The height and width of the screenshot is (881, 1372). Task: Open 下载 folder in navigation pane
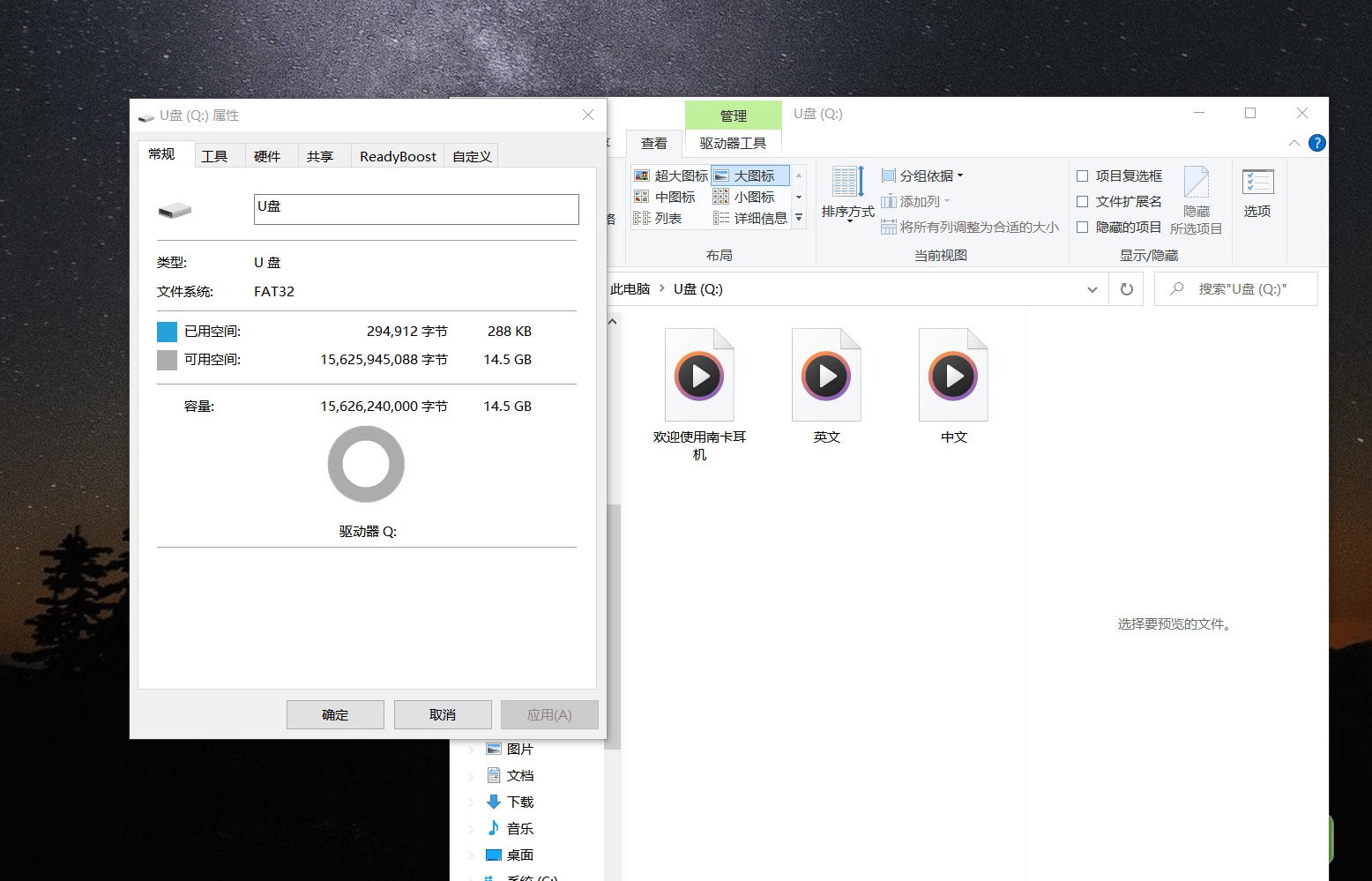click(x=519, y=802)
